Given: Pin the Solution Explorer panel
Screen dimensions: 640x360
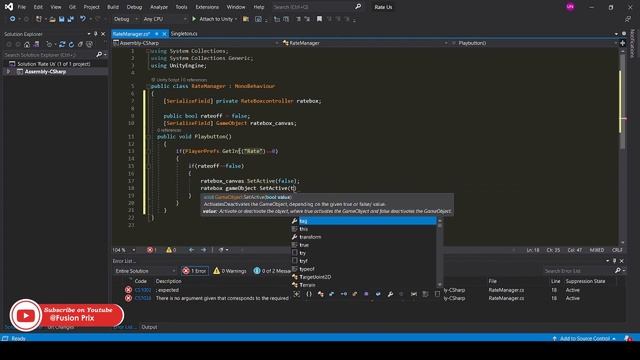Looking at the screenshot, I should coord(96,34).
